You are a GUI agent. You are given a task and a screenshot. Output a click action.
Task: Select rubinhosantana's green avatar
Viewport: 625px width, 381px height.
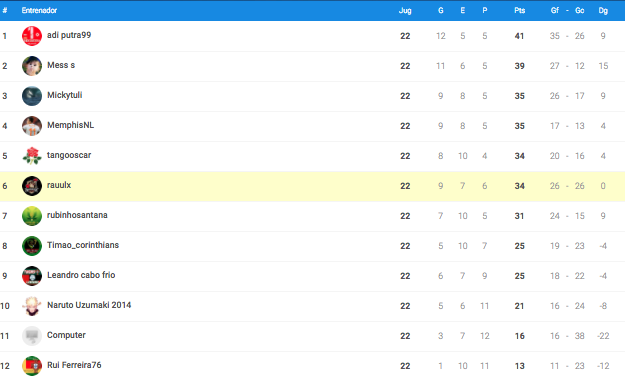(x=32, y=216)
